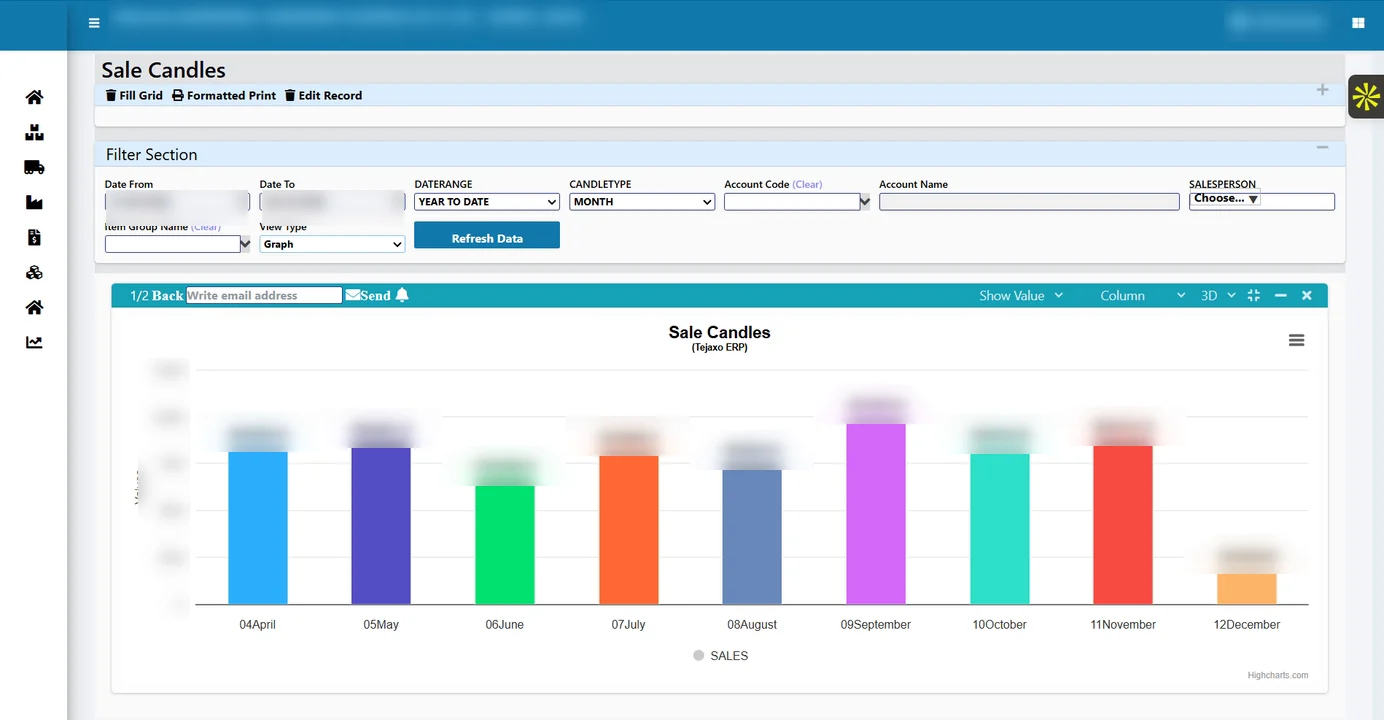Click the Sale Candles chart title
The height and width of the screenshot is (720, 1384).
point(719,332)
